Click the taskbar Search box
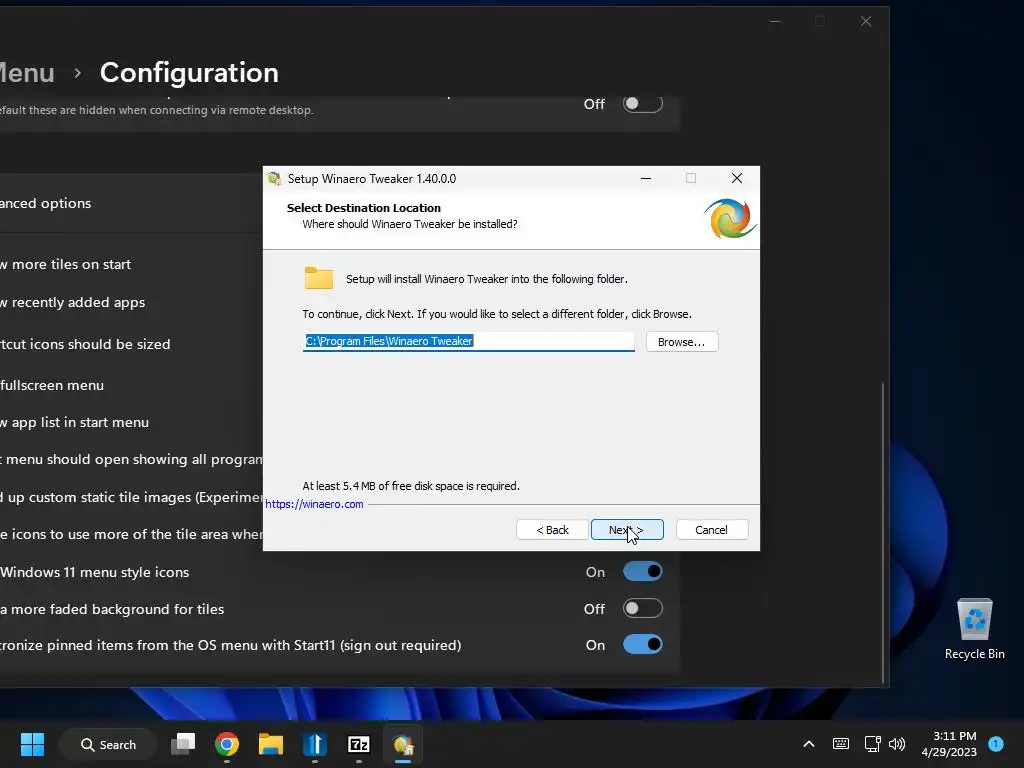 (x=108, y=744)
